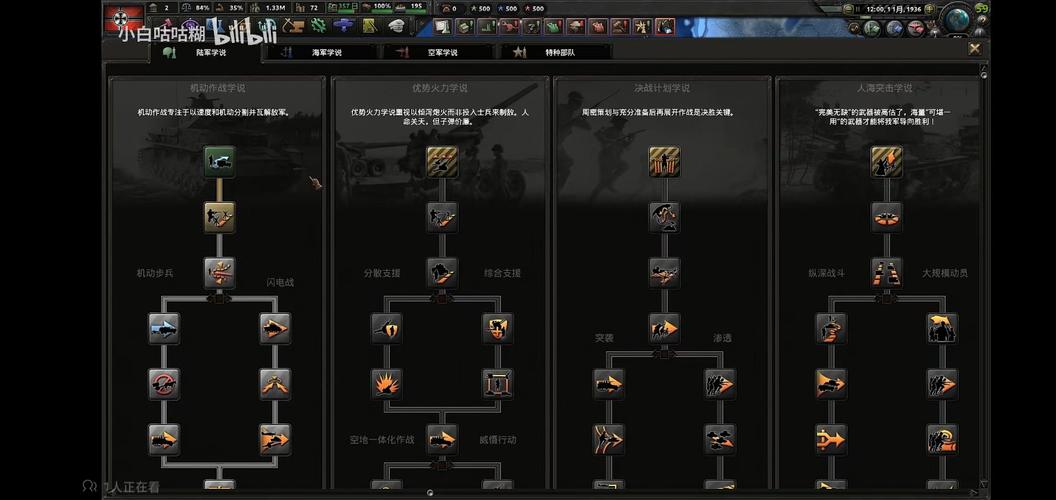Open the nation flag in top-left corner
Screen dimensions: 1056x500
click(x=122, y=18)
